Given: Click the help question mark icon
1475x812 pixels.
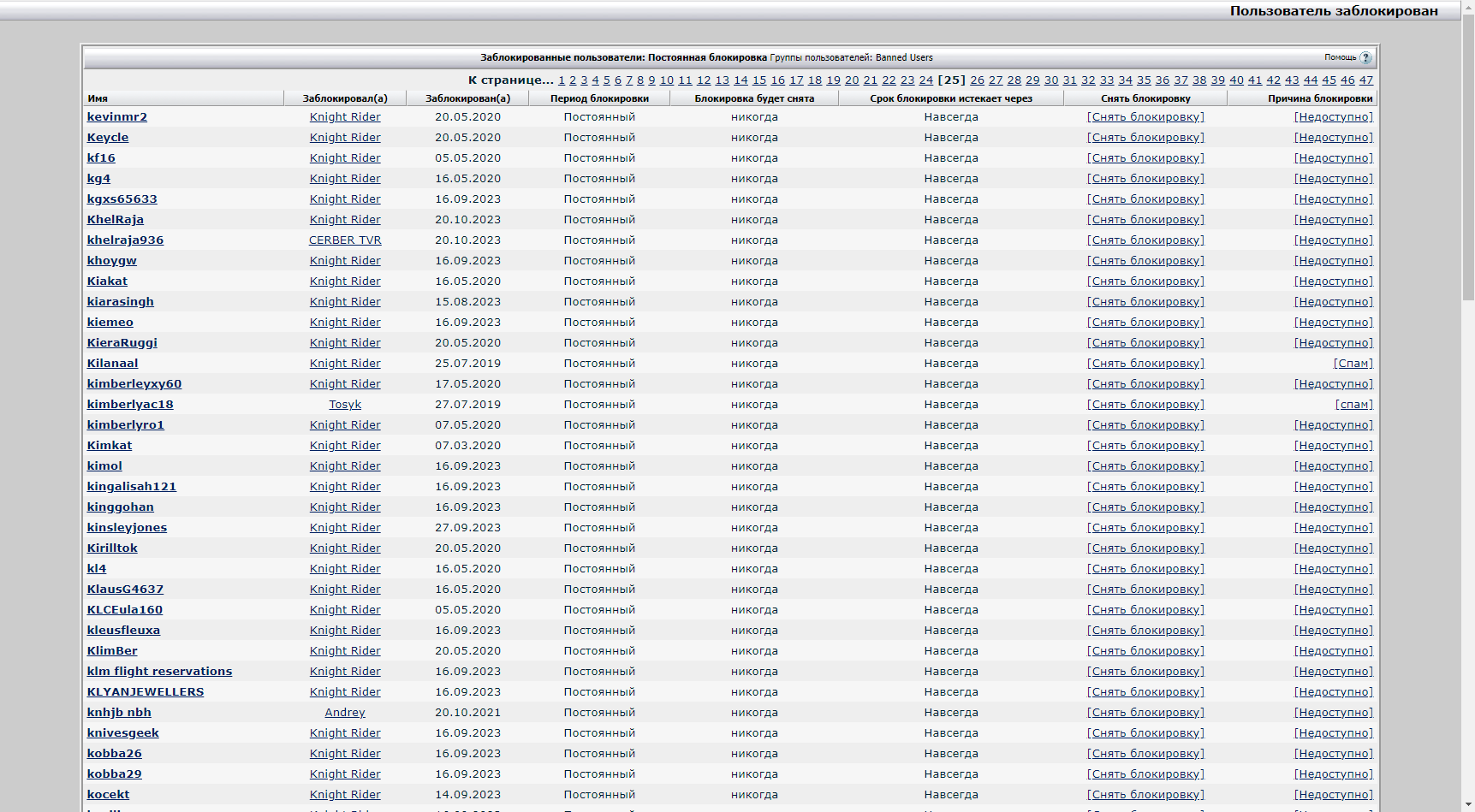Looking at the screenshot, I should (x=1365, y=57).
